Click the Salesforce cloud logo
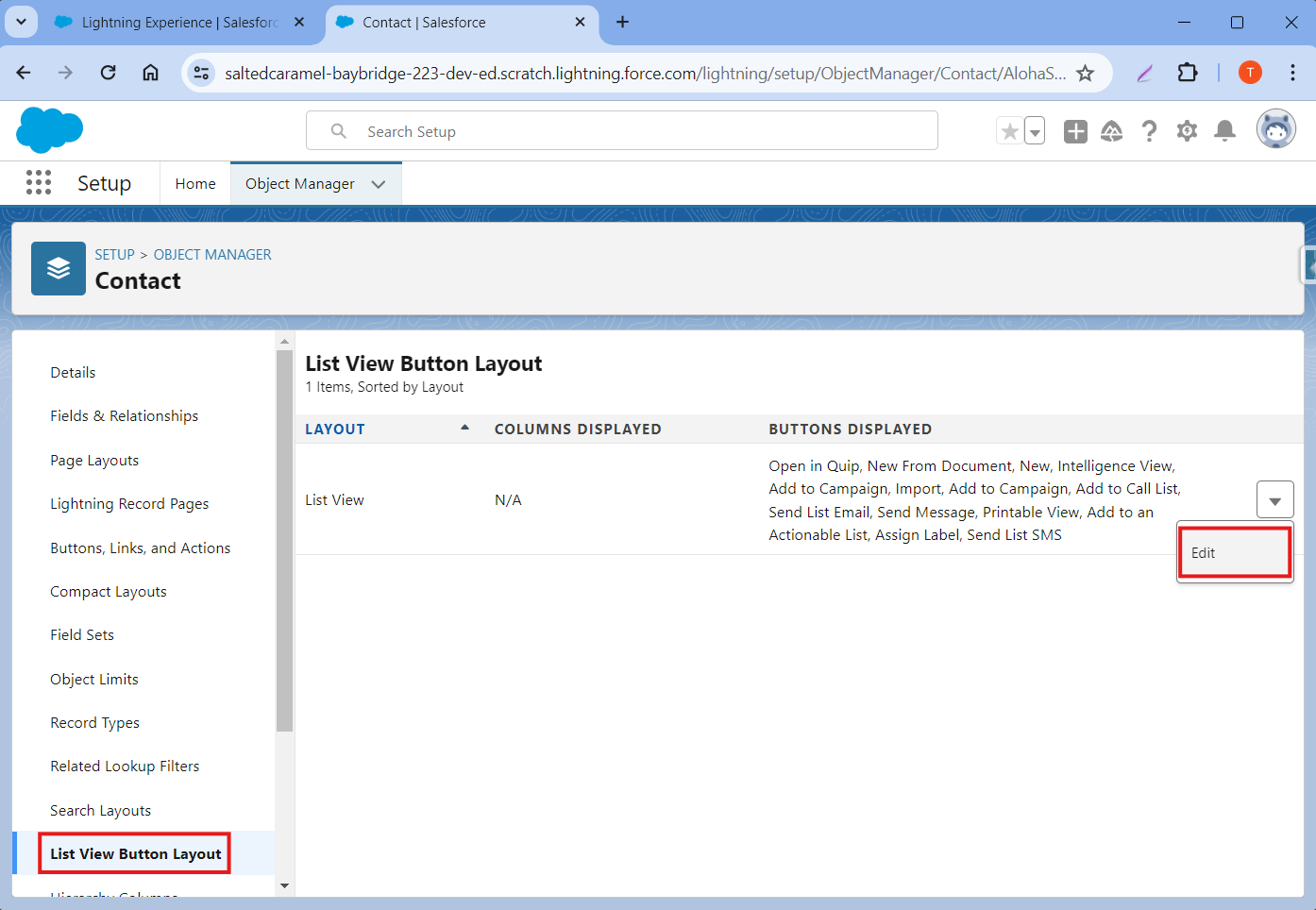This screenshot has height=910, width=1316. pyautogui.click(x=50, y=130)
